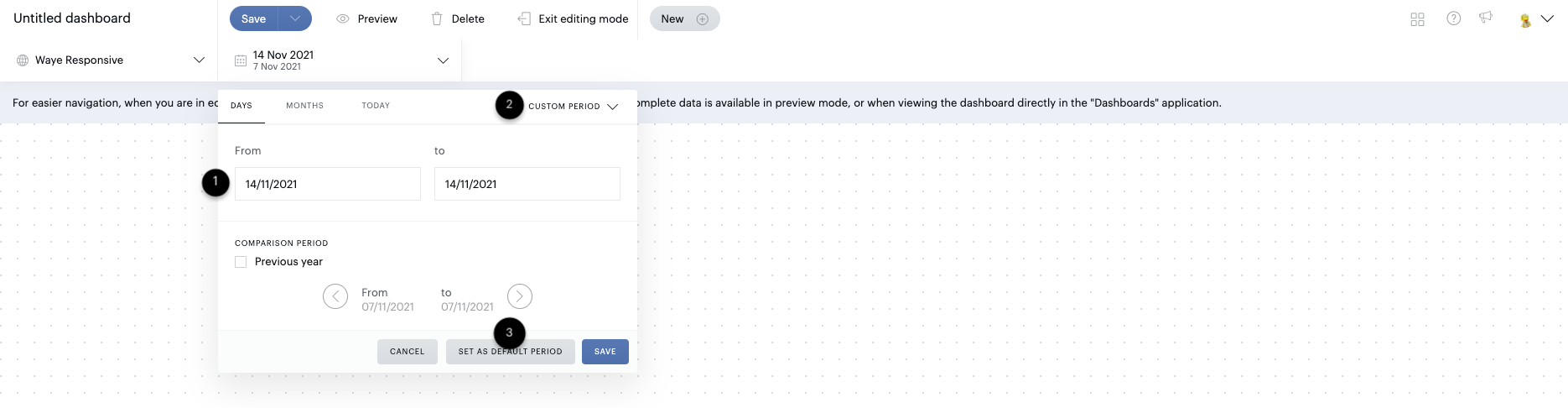Open the user profile avatar menu
This screenshot has width=1568, height=408.
click(1535, 19)
